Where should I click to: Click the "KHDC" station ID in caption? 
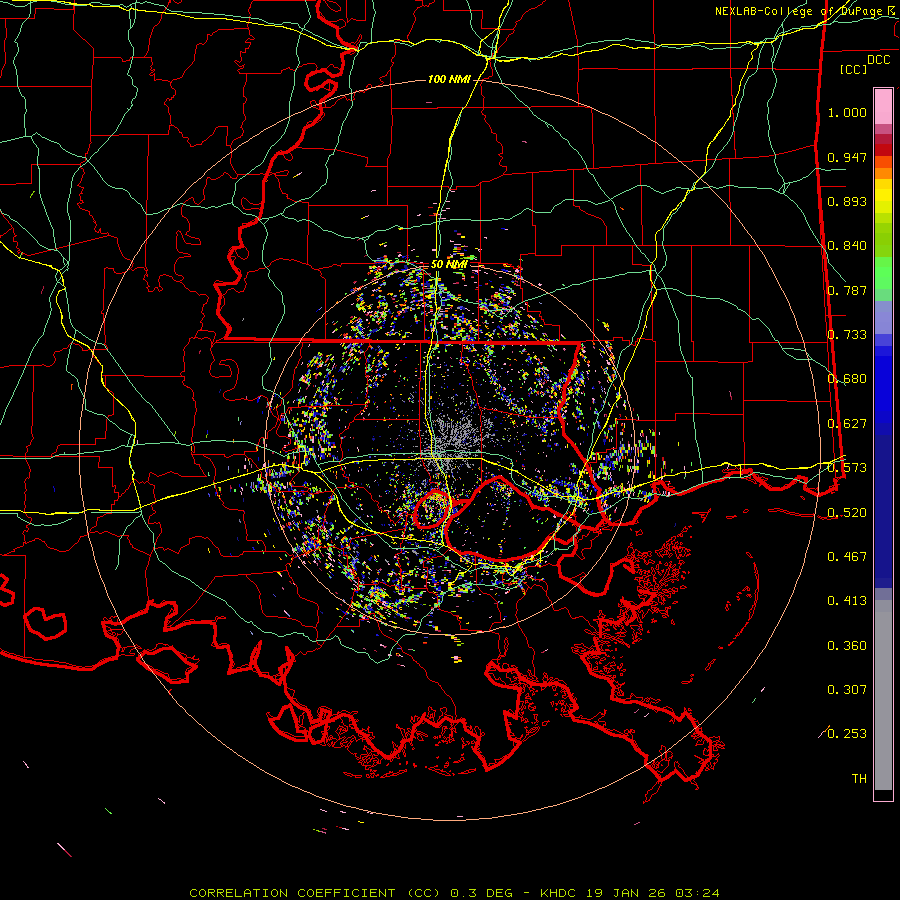tap(560, 893)
